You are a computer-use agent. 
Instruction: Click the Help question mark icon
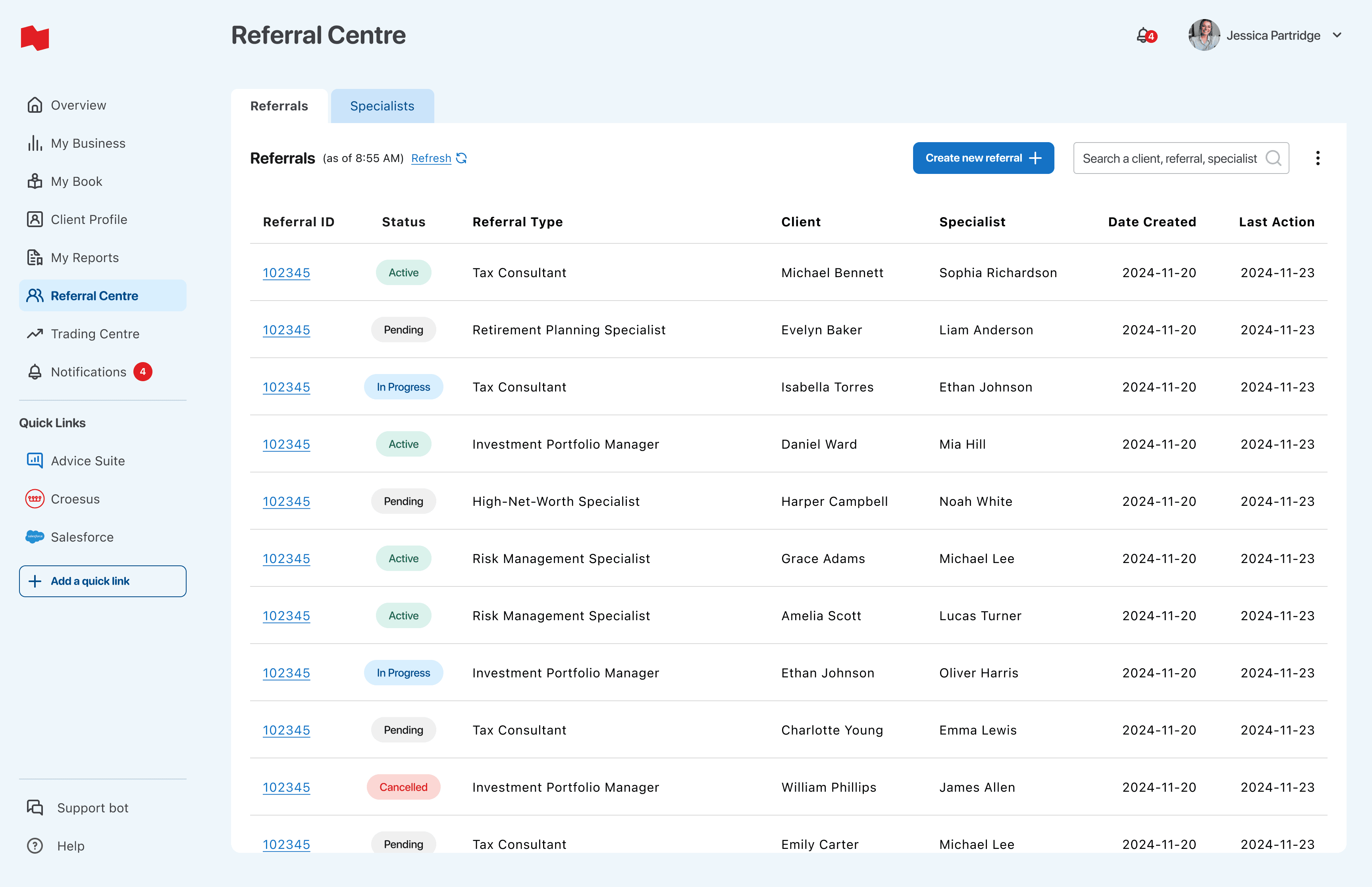pyautogui.click(x=35, y=846)
